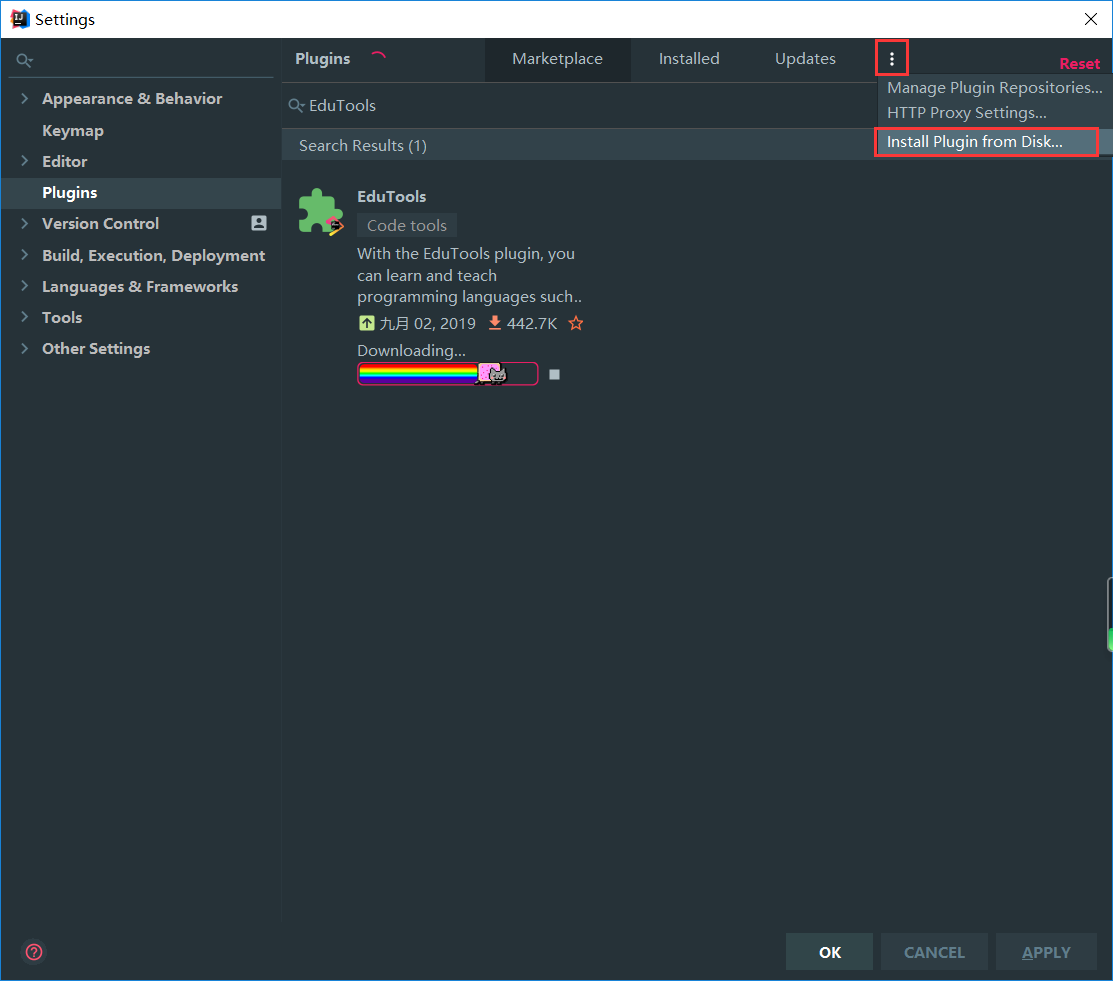Expand the Languages & Frameworks node
Image resolution: width=1113 pixels, height=981 pixels.
(x=24, y=286)
